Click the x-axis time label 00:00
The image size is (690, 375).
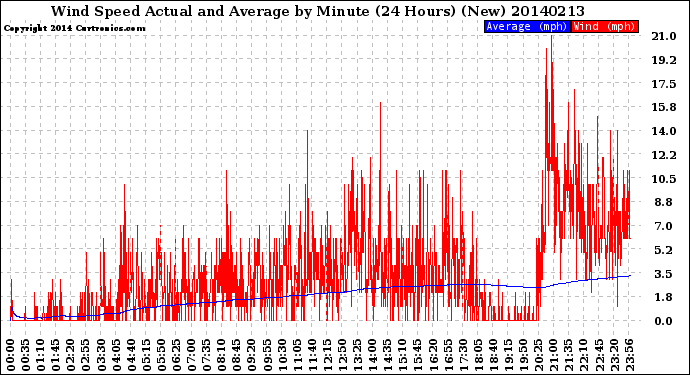[x=11, y=355]
